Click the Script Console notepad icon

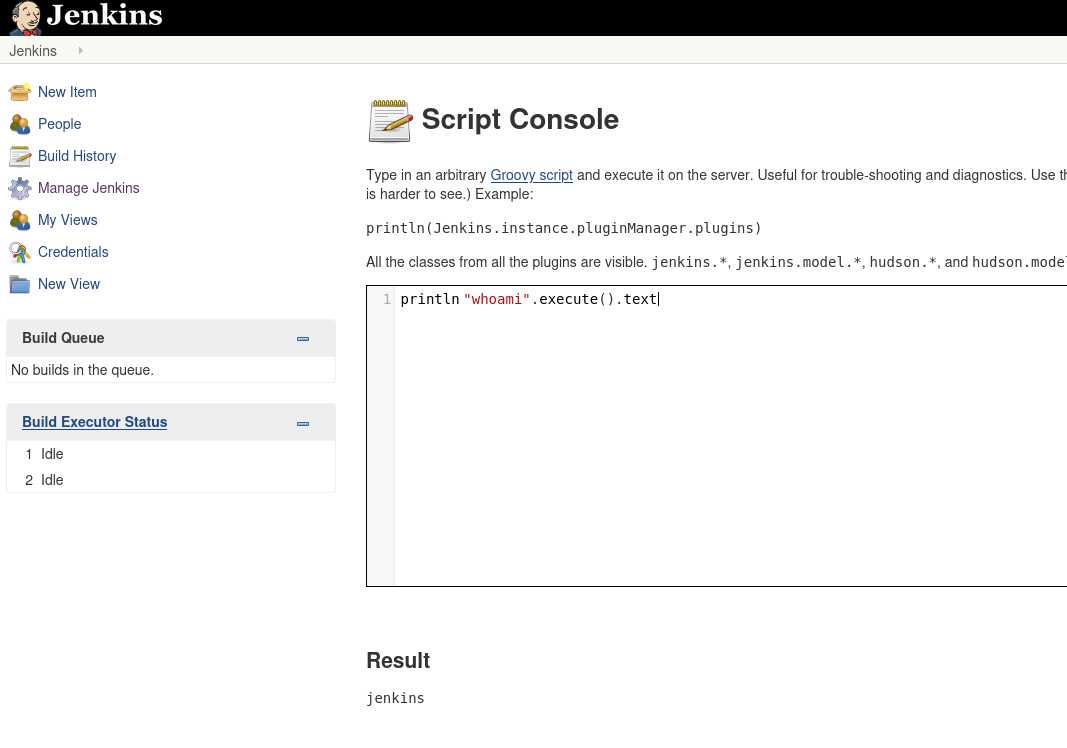pyautogui.click(x=391, y=120)
